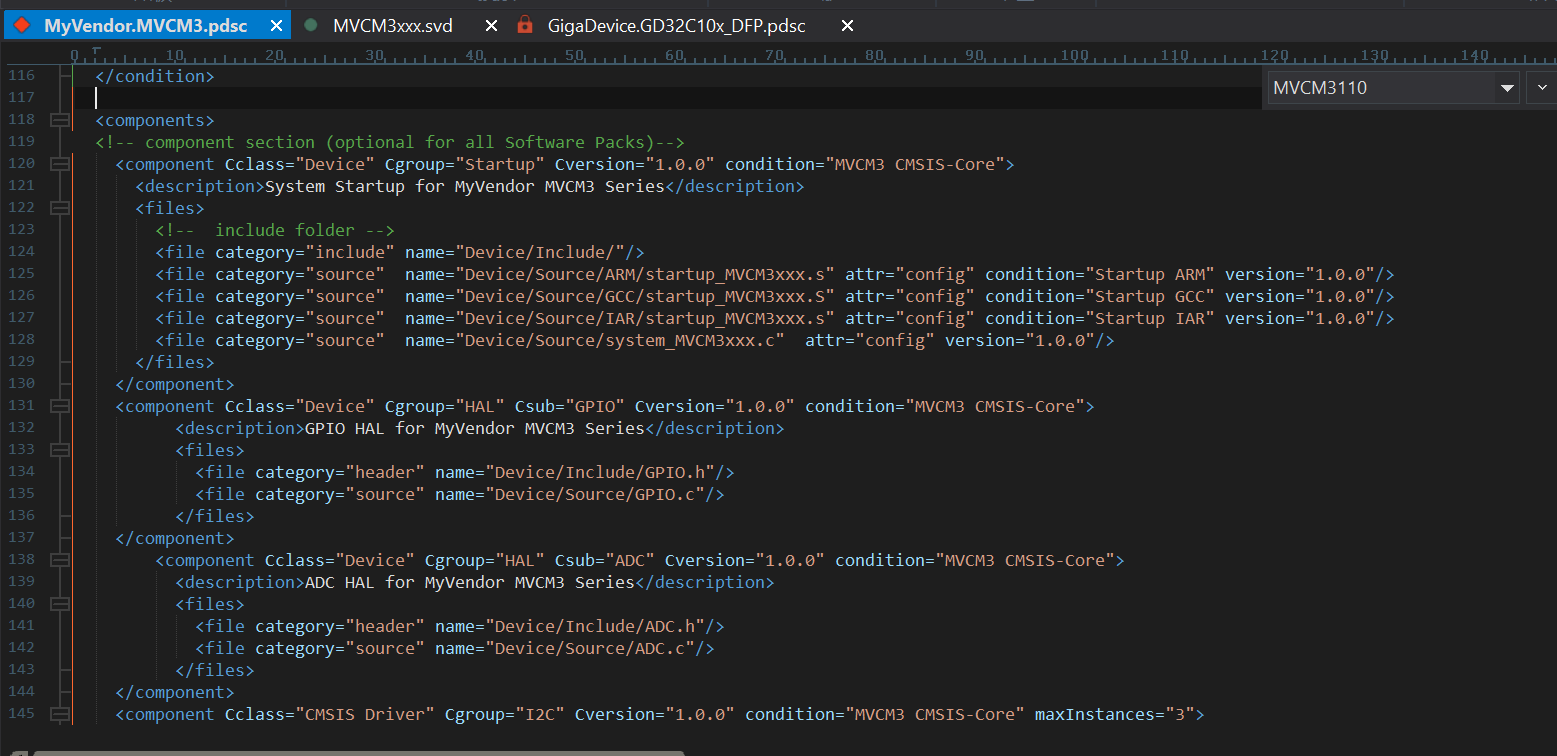
Task: Open the MVCM3110 dropdown arrow
Action: click(x=1507, y=88)
